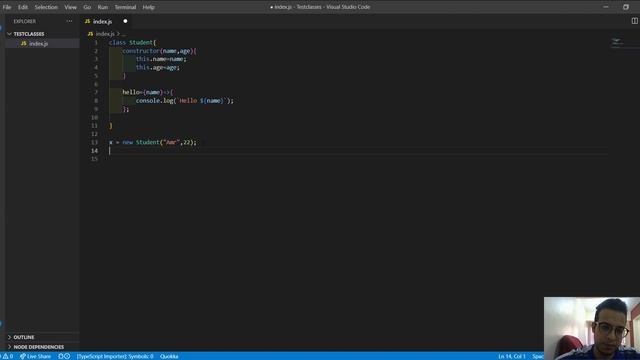
Task: Place cursor on line 1 class Student
Action: tap(133, 42)
